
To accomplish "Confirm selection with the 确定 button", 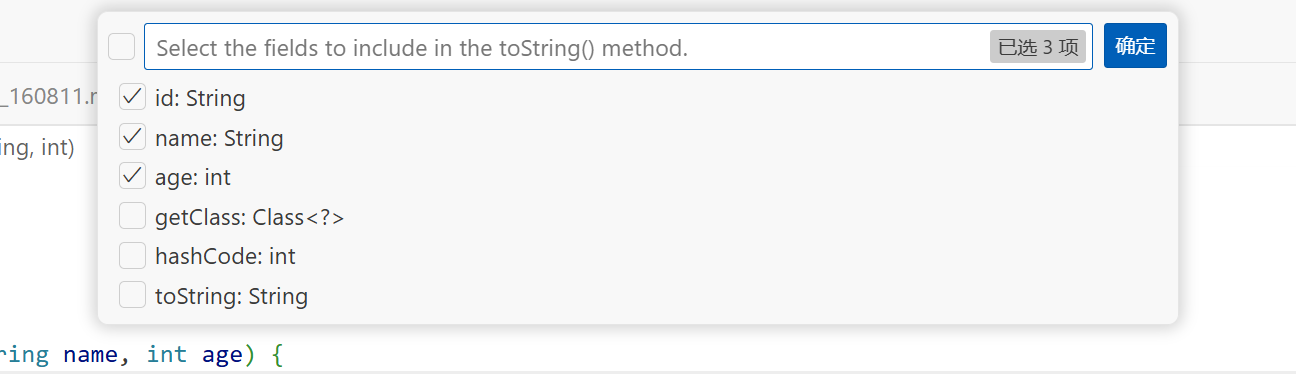I will tap(1135, 46).
